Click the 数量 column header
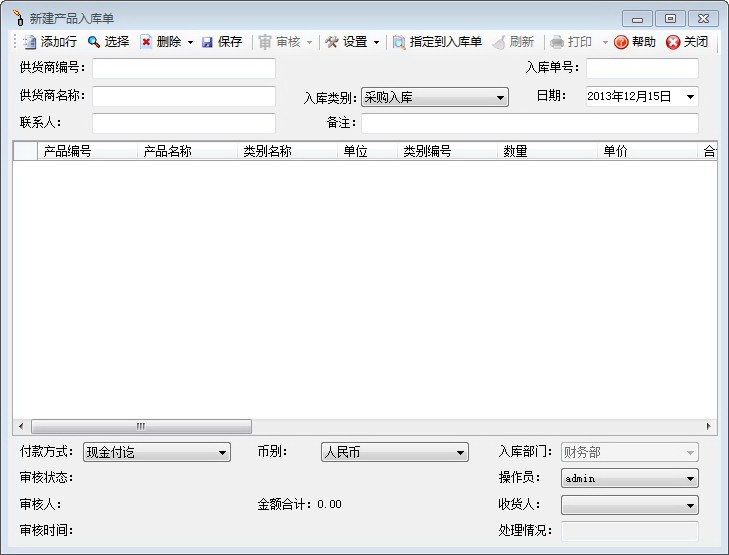Image resolution: width=729 pixels, height=555 pixels. pos(547,151)
